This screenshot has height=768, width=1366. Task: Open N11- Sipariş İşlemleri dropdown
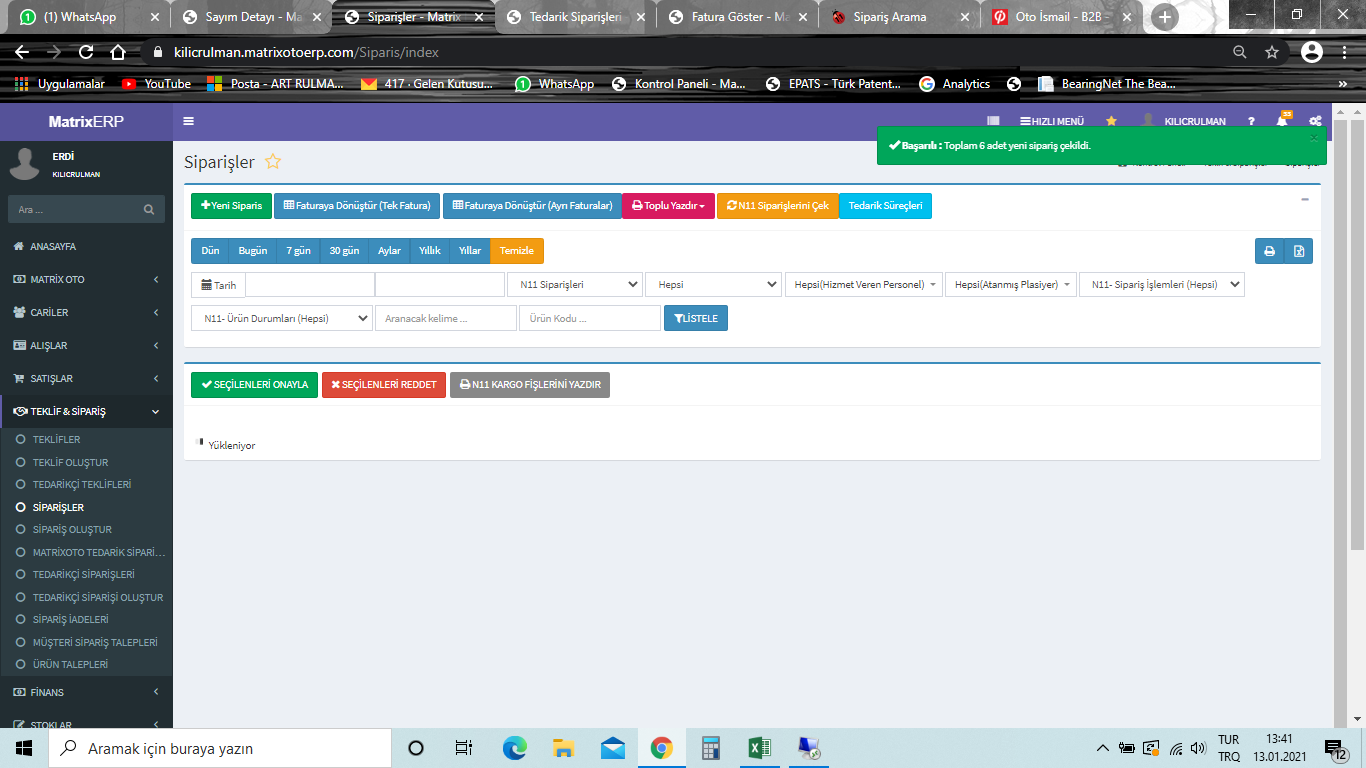pos(1161,285)
